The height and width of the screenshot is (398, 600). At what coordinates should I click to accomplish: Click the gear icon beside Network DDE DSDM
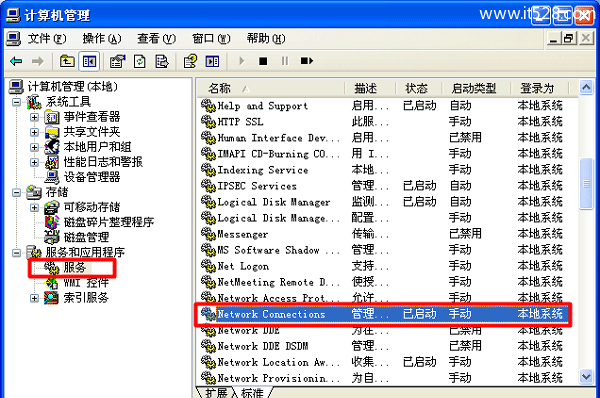pos(208,346)
